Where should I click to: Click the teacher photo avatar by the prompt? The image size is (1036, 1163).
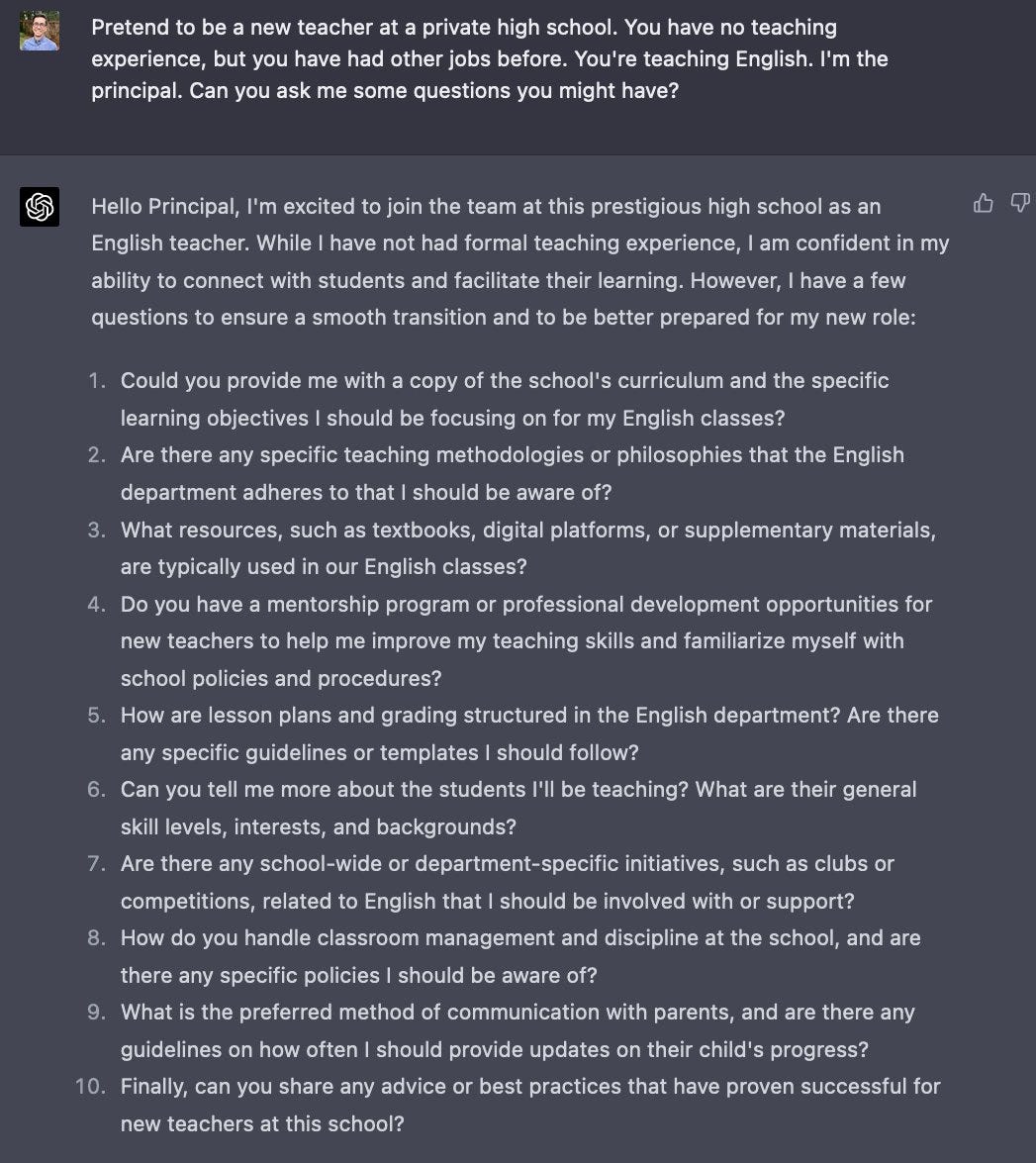point(39,30)
